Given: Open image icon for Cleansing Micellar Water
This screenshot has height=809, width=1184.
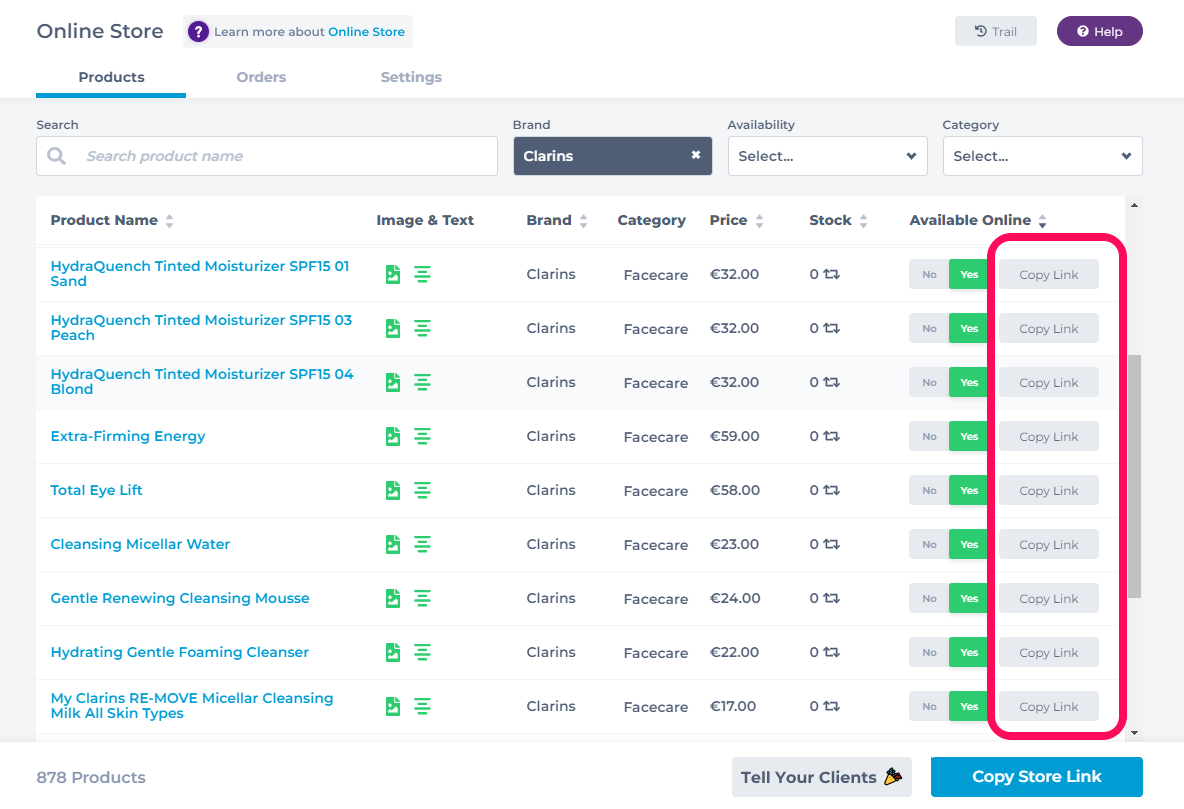Looking at the screenshot, I should (x=393, y=545).
